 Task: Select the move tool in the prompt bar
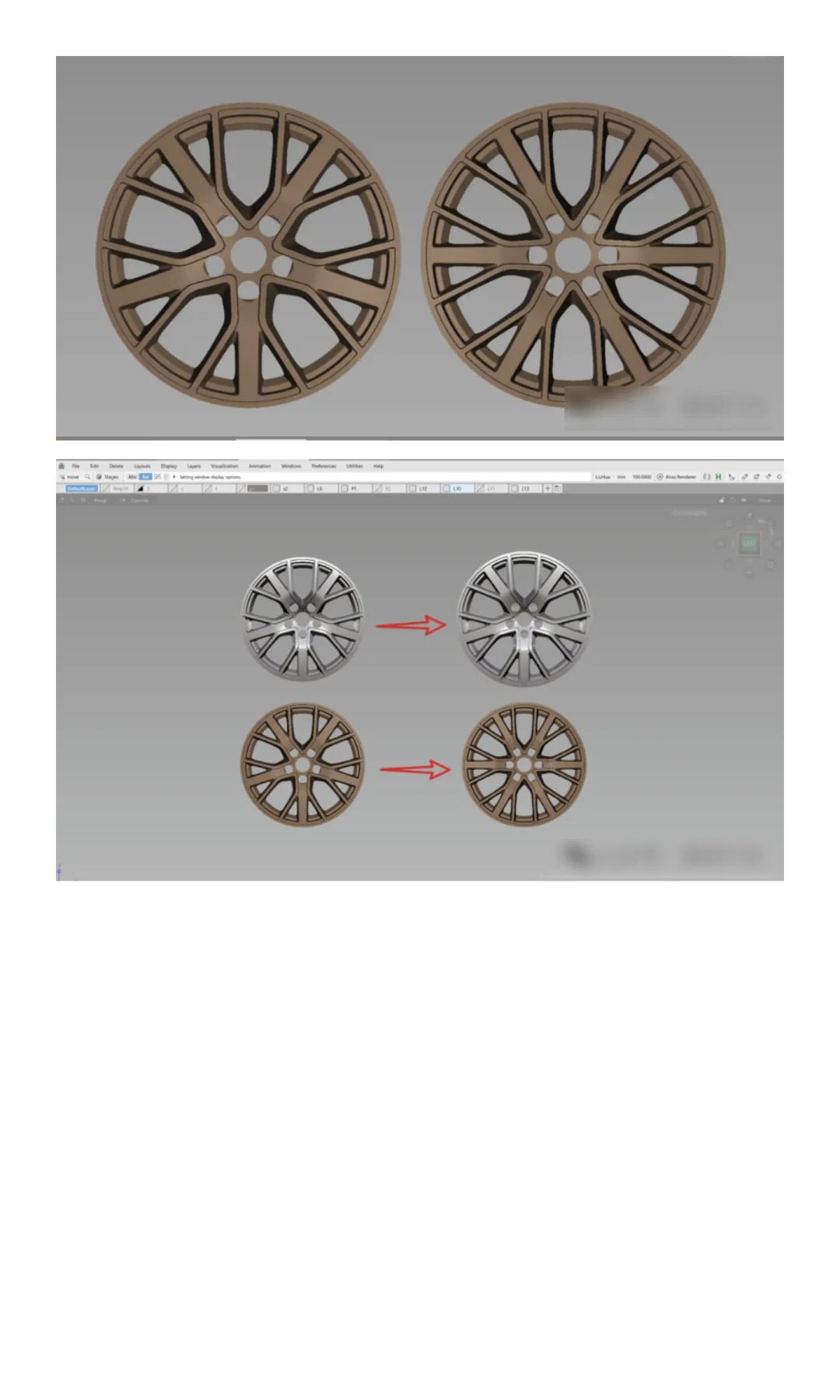coord(70,477)
